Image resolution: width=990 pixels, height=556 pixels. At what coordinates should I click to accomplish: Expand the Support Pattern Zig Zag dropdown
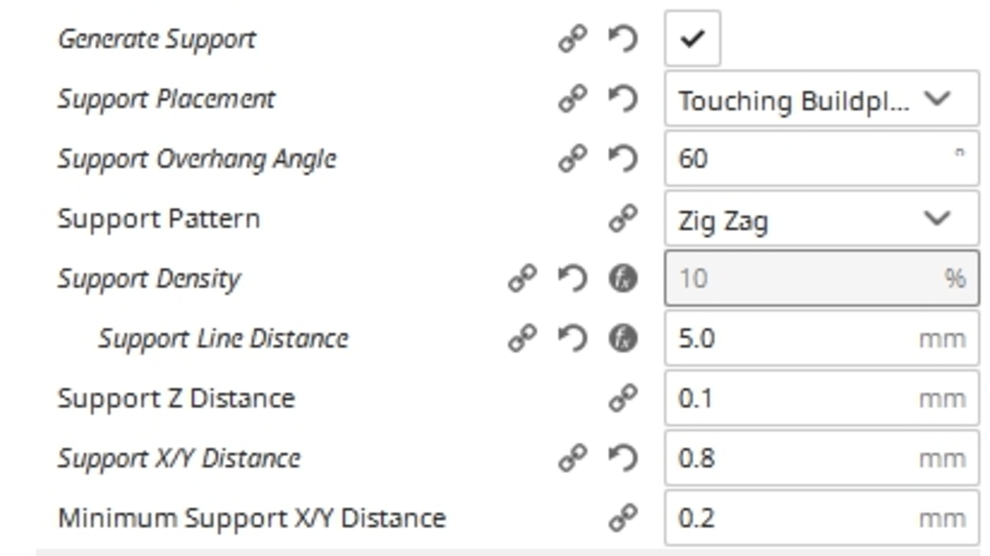click(x=820, y=219)
